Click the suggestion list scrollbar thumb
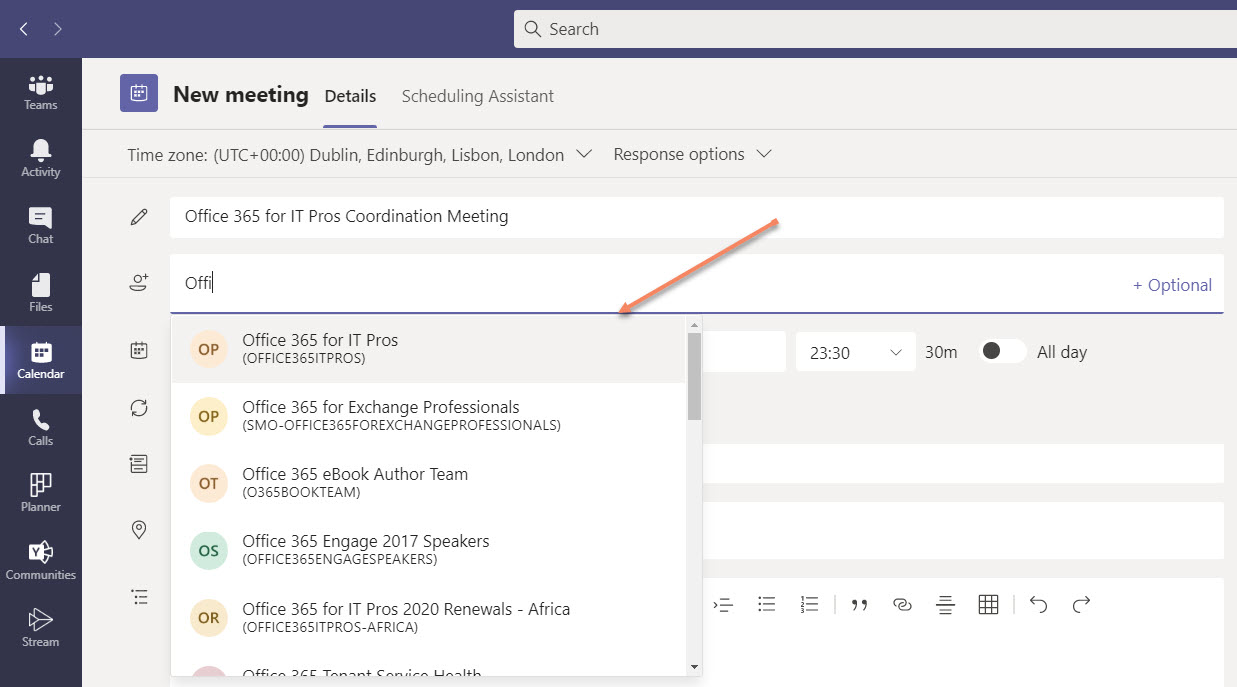This screenshot has height=687, width=1237. click(694, 376)
